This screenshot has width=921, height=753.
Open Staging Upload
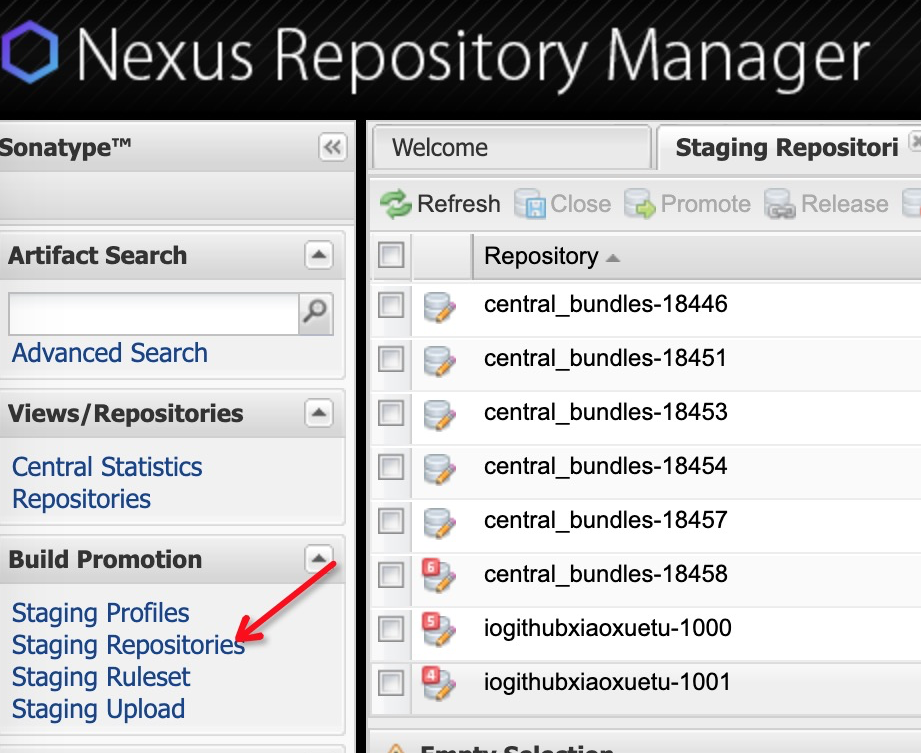point(98,709)
